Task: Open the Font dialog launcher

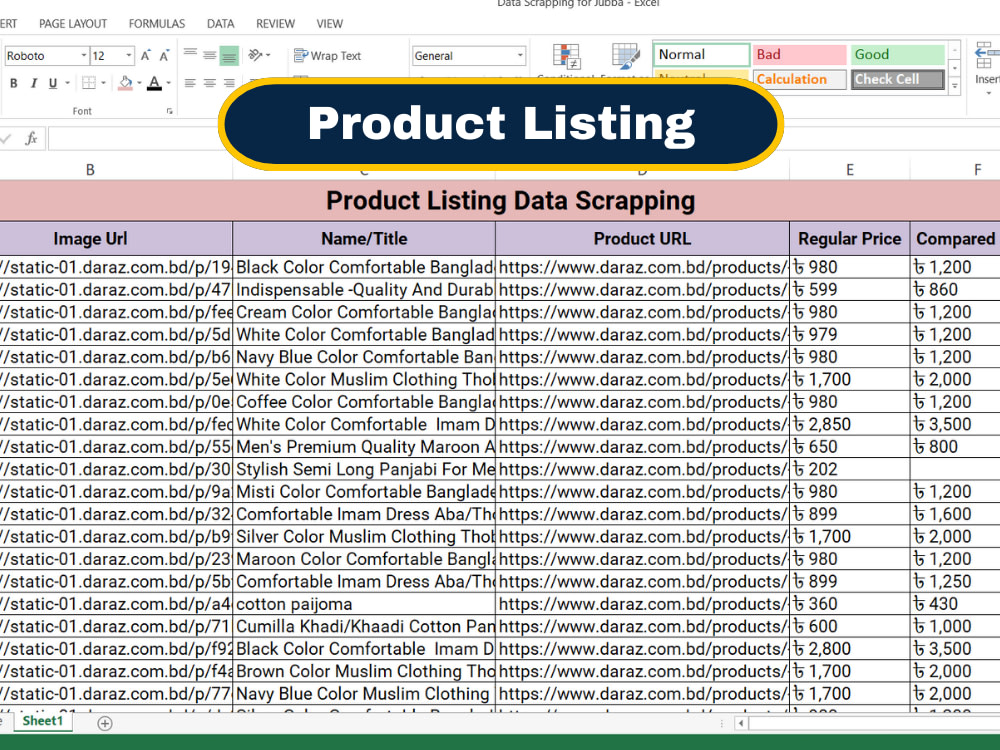Action: pos(170,111)
